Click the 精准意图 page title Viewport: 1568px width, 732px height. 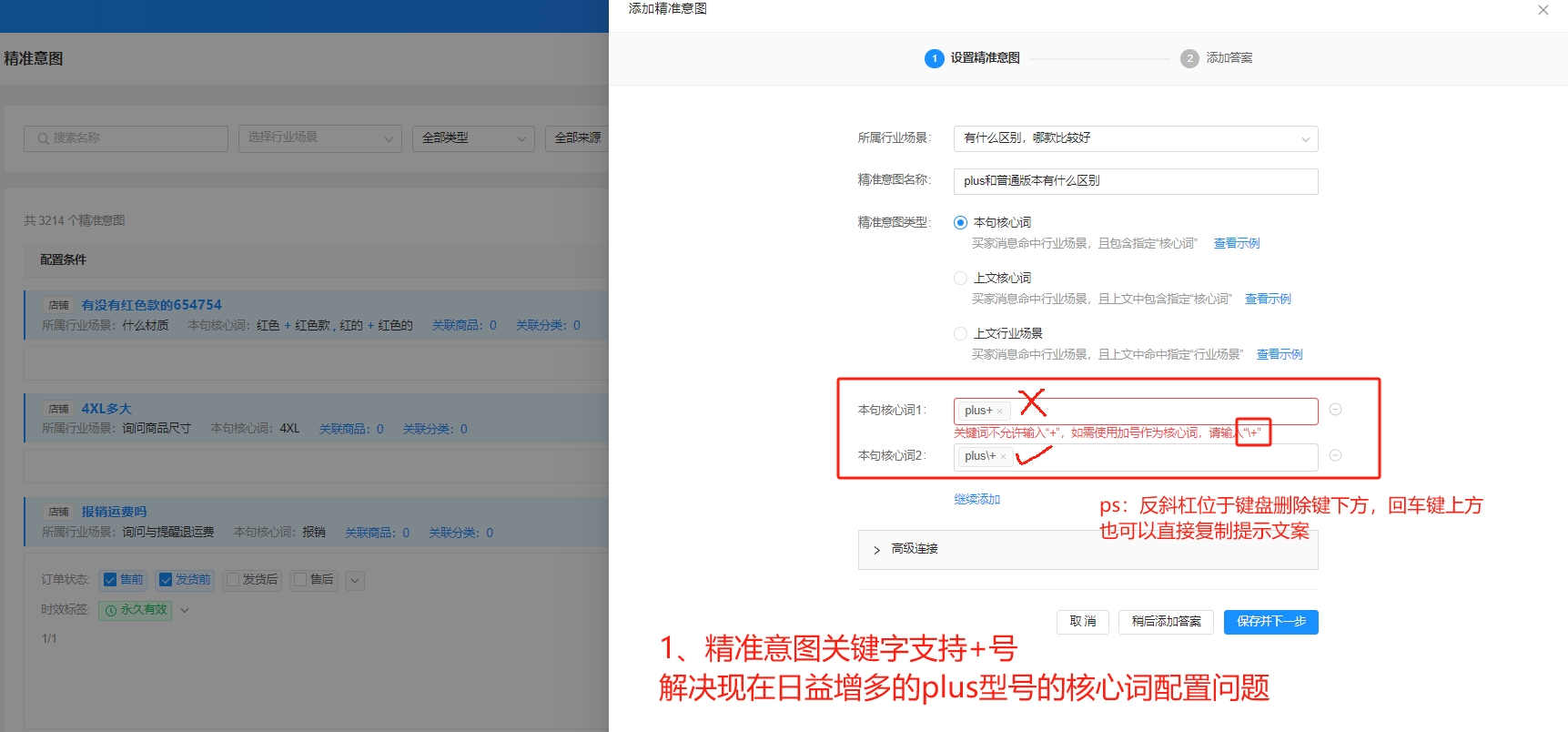tap(34, 58)
